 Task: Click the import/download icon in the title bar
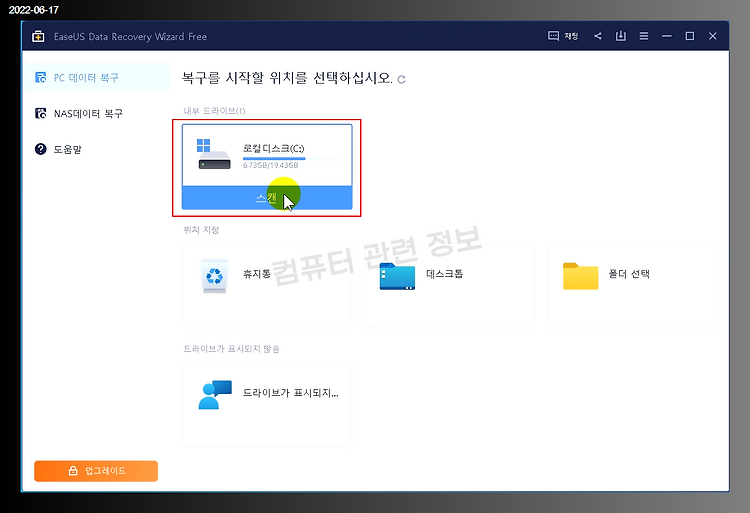[x=620, y=36]
